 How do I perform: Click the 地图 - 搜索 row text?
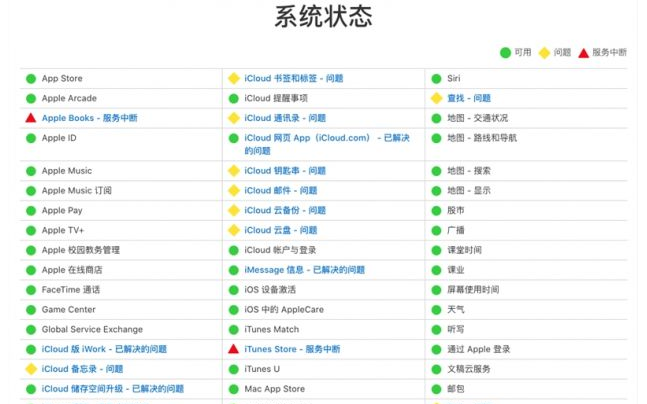(x=469, y=171)
